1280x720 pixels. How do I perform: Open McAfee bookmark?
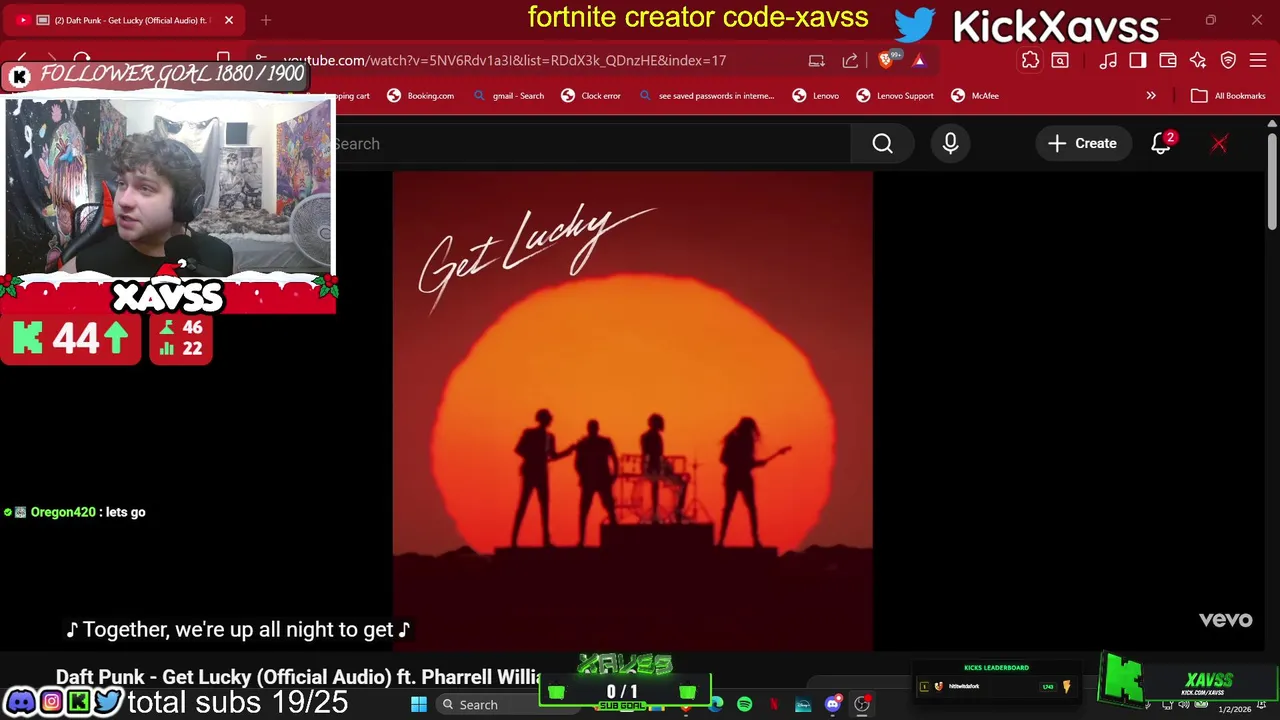click(975, 96)
